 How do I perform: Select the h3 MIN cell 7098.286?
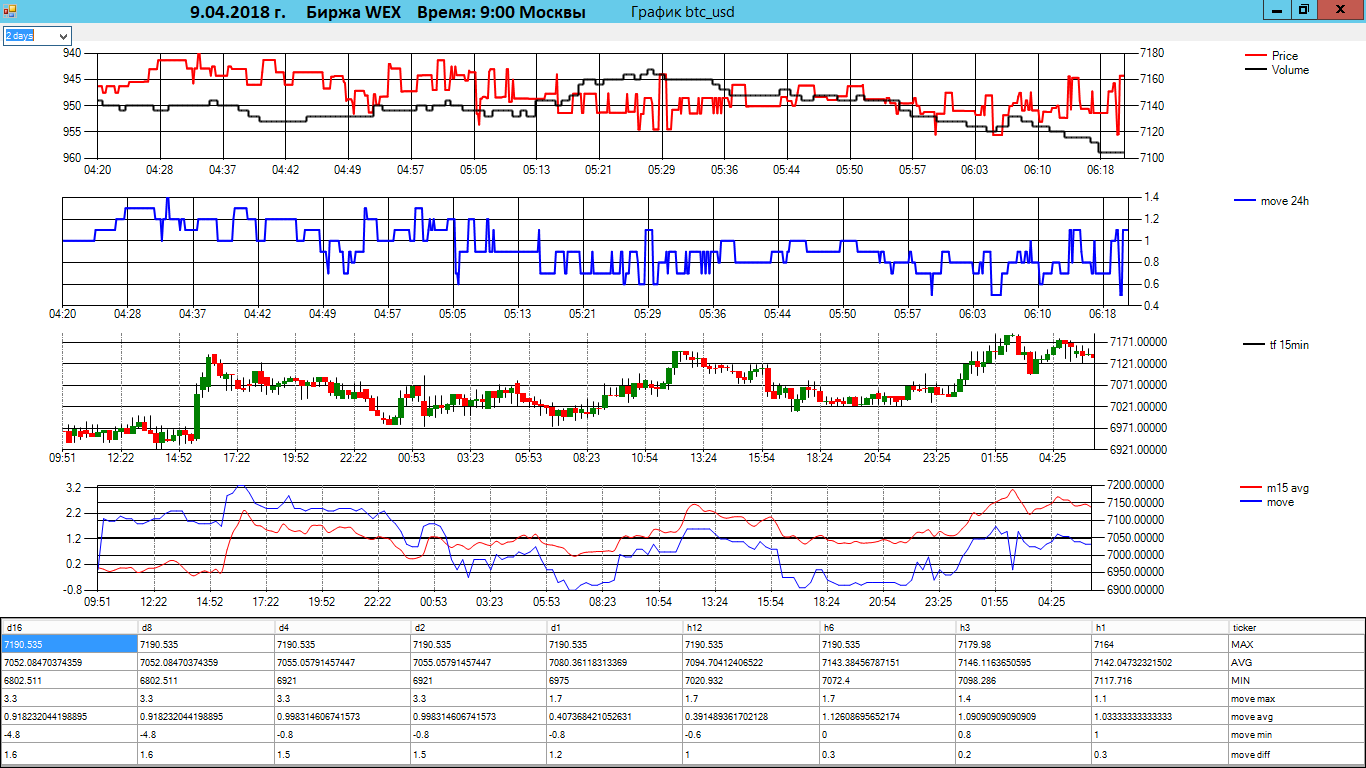[1023, 681]
